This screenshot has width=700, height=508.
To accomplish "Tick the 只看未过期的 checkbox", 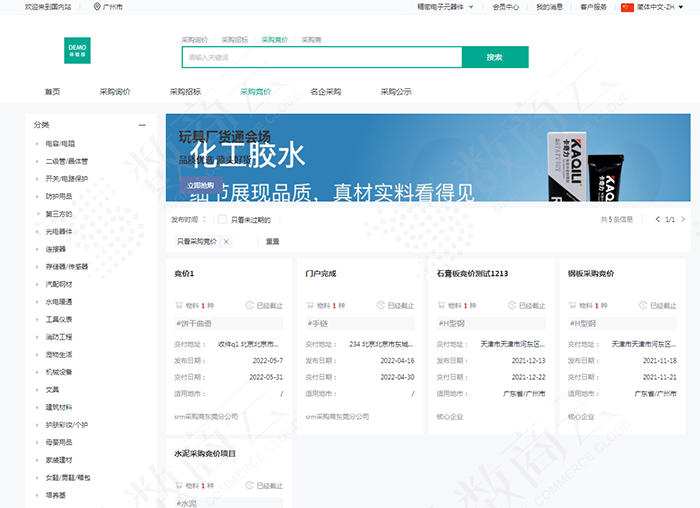I will (222, 219).
